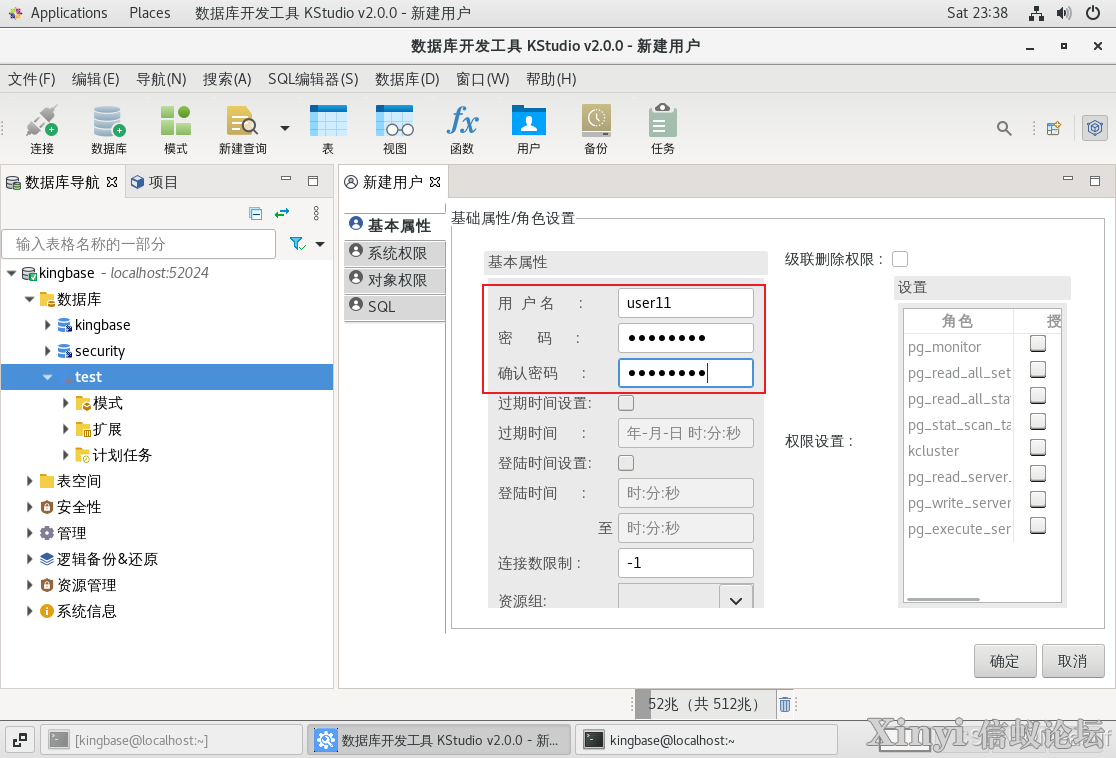Toggle 级联删除权限 checkbox
This screenshot has height=758, width=1116.
[900, 259]
